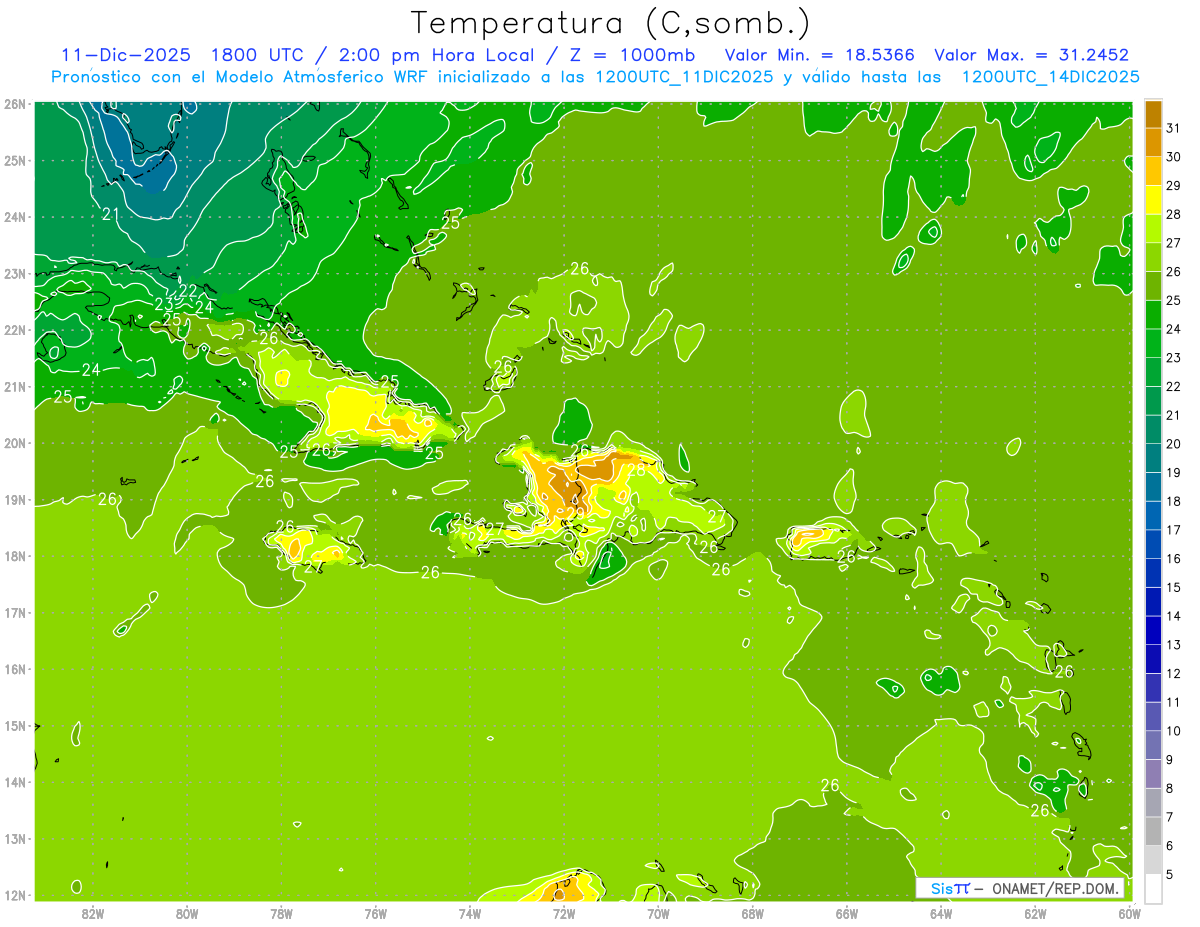Click the 31 value on the color scale
This screenshot has width=1200, height=927.
point(1173,128)
